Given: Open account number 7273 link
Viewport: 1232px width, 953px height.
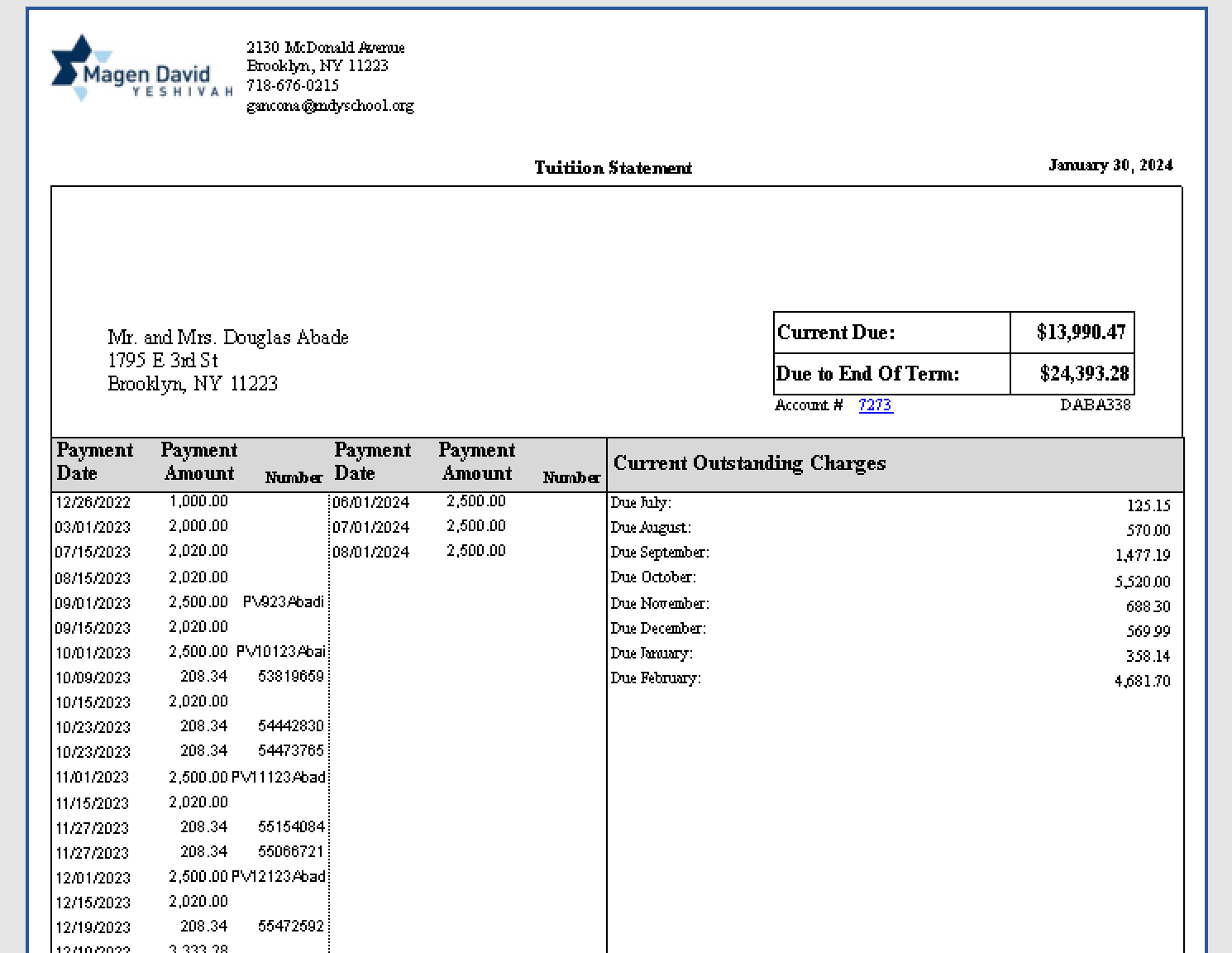Looking at the screenshot, I should coord(876,405).
